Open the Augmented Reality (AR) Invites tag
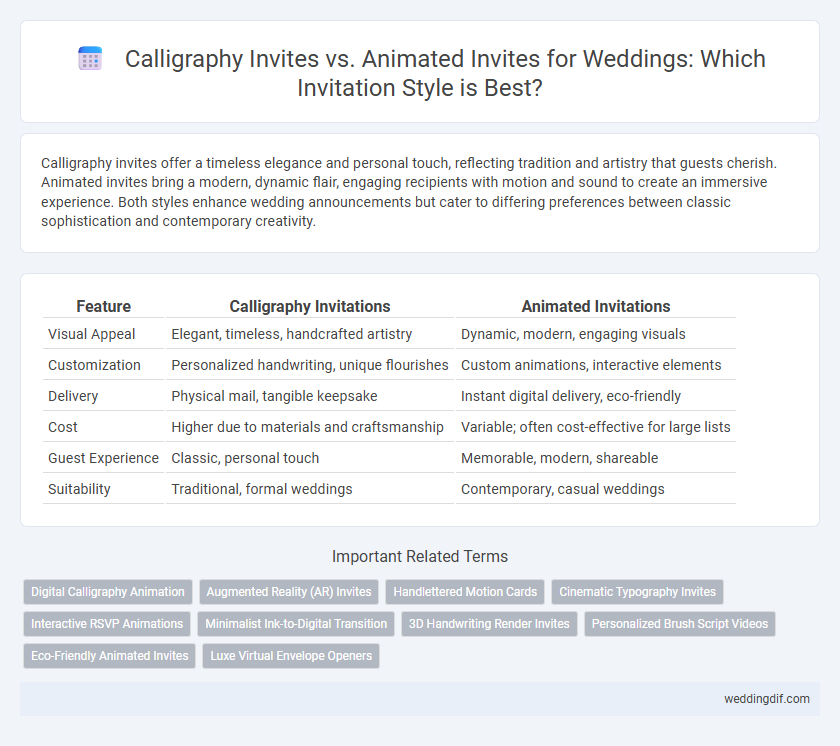840x746 pixels. 289,592
